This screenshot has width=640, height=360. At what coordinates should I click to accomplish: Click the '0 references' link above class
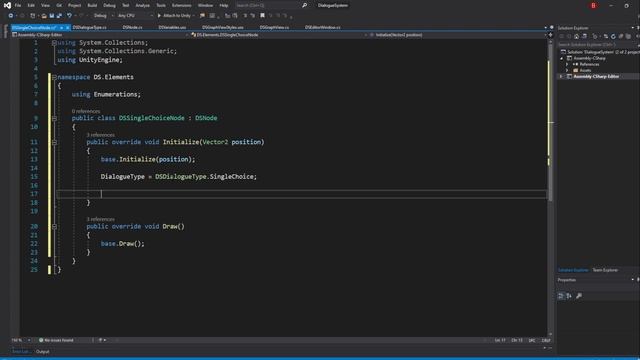pos(86,111)
